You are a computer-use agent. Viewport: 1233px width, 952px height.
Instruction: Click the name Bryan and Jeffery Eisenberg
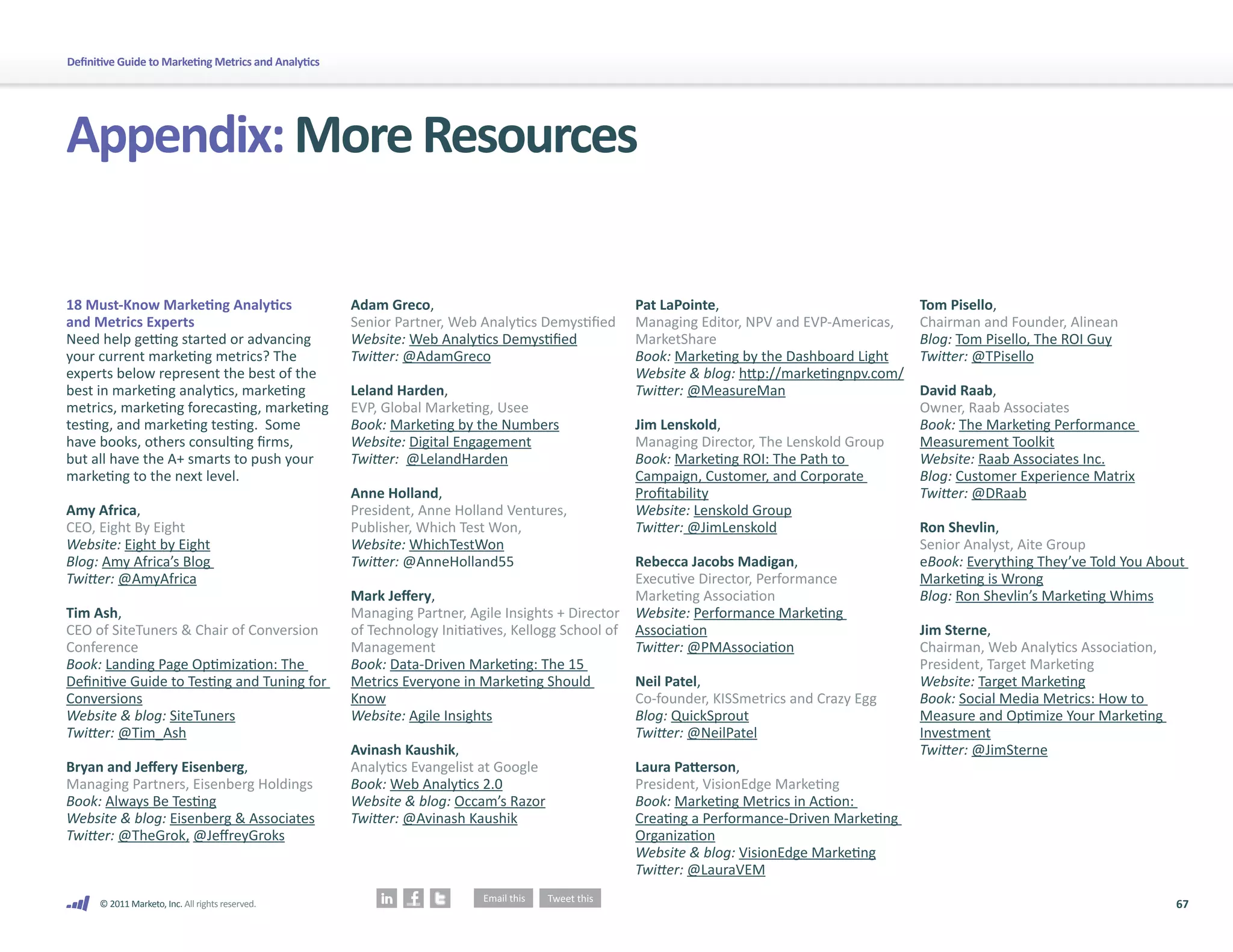[156, 767]
